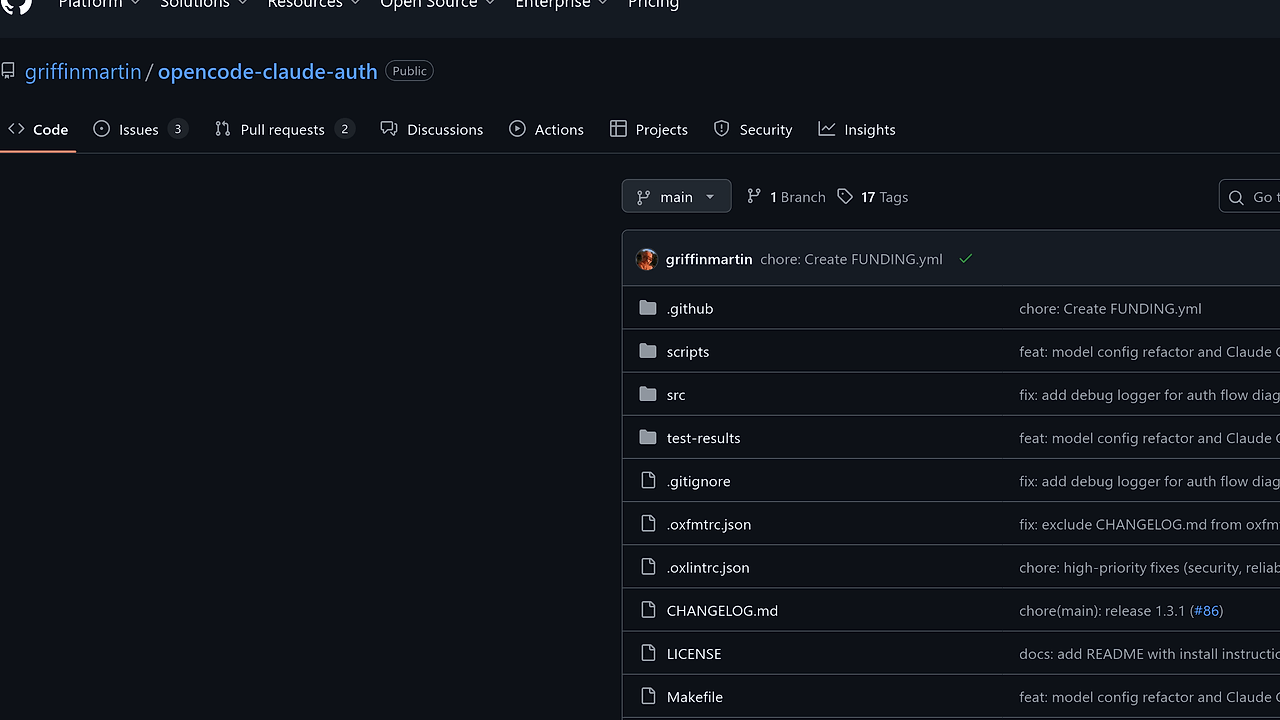Open the opencode-claude-auth repository link

coord(267,72)
